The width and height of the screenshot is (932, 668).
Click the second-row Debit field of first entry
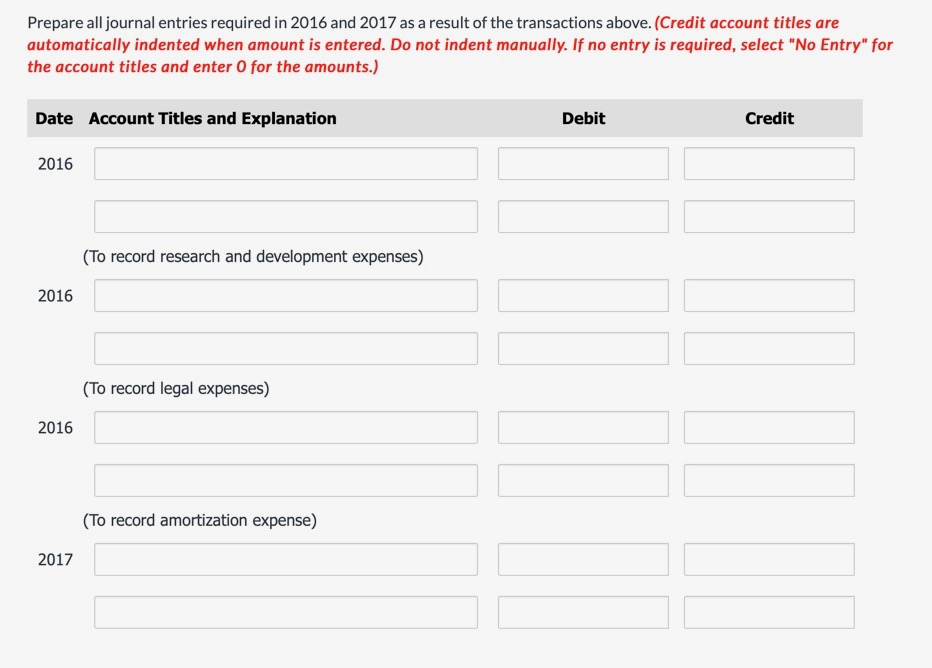click(x=582, y=215)
